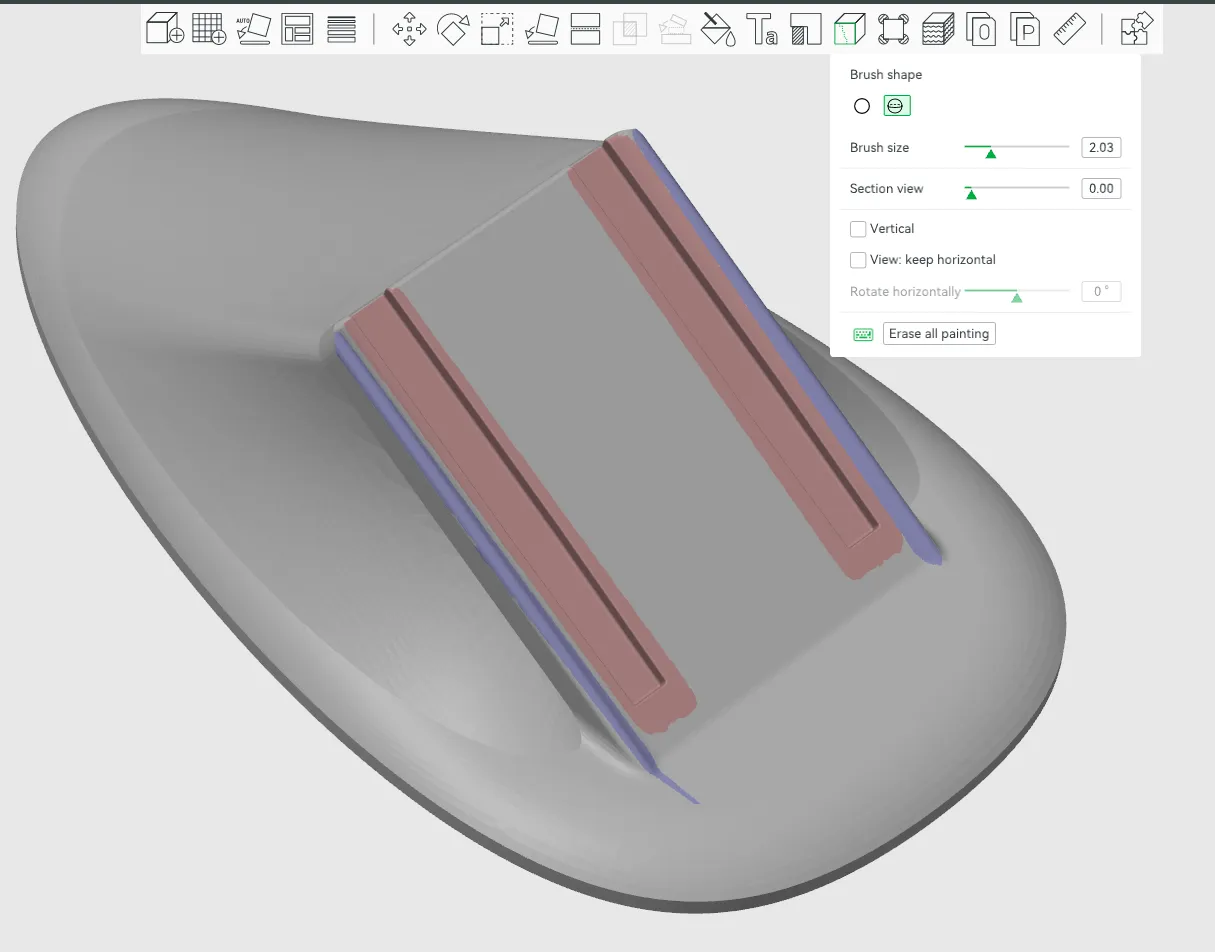
Task: Click the Add plate grid icon
Action: pyautogui.click(x=209, y=29)
